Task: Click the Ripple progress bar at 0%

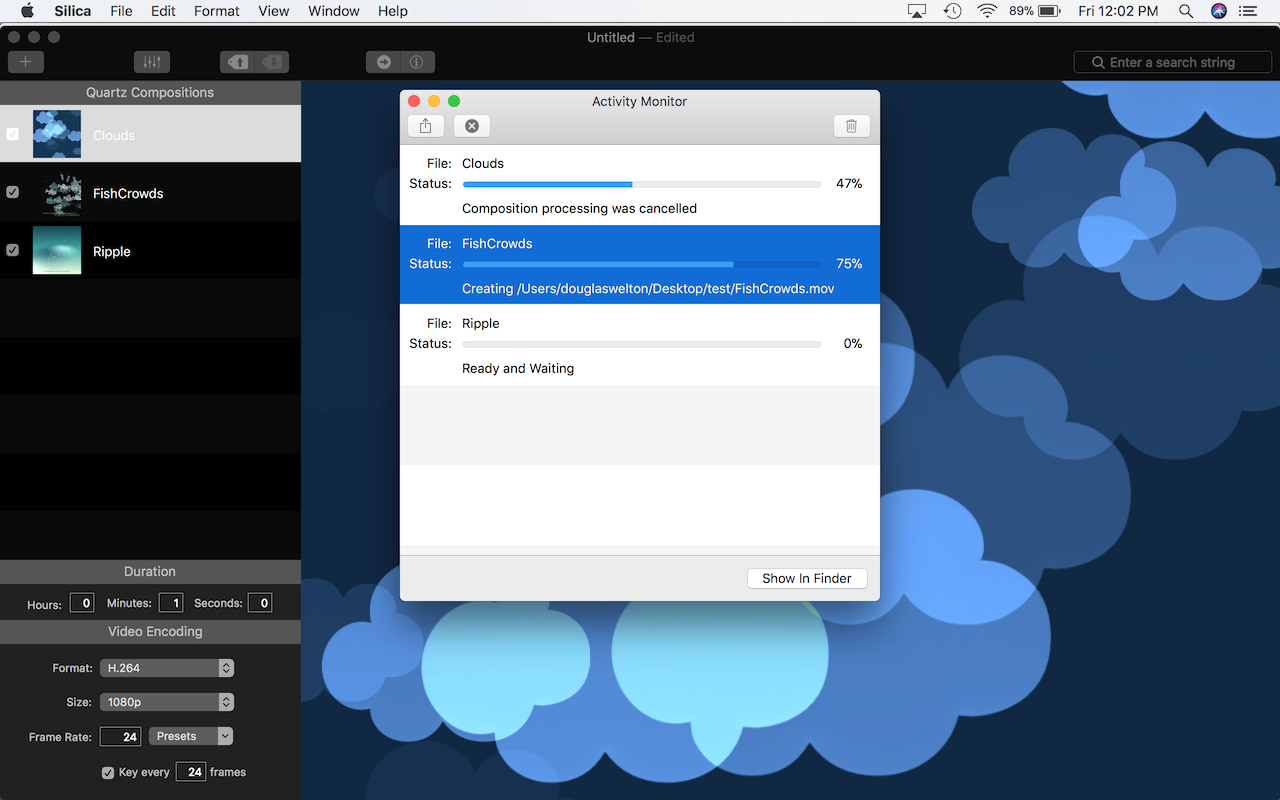Action: coord(642,344)
